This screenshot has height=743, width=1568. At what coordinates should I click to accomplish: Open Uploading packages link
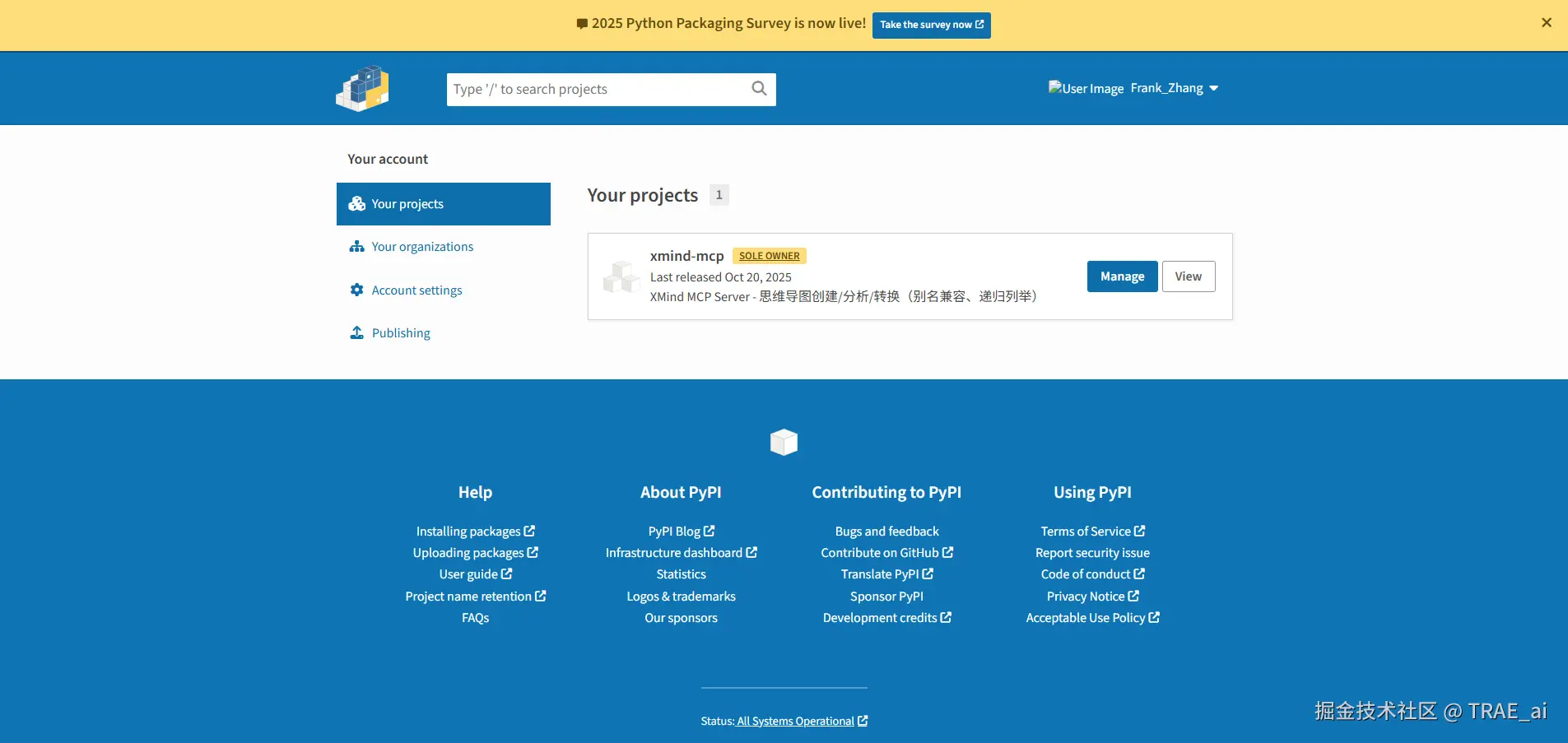click(475, 553)
